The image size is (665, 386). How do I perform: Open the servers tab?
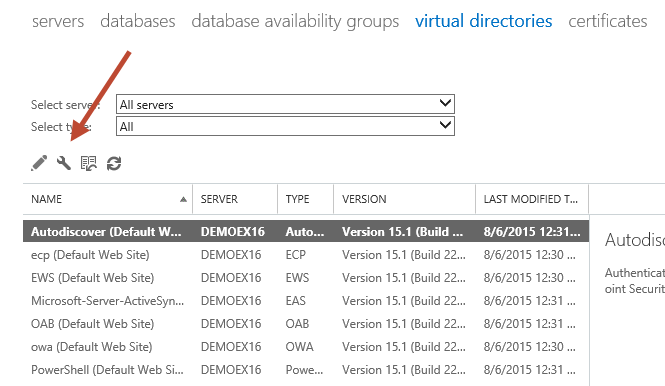[x=58, y=21]
